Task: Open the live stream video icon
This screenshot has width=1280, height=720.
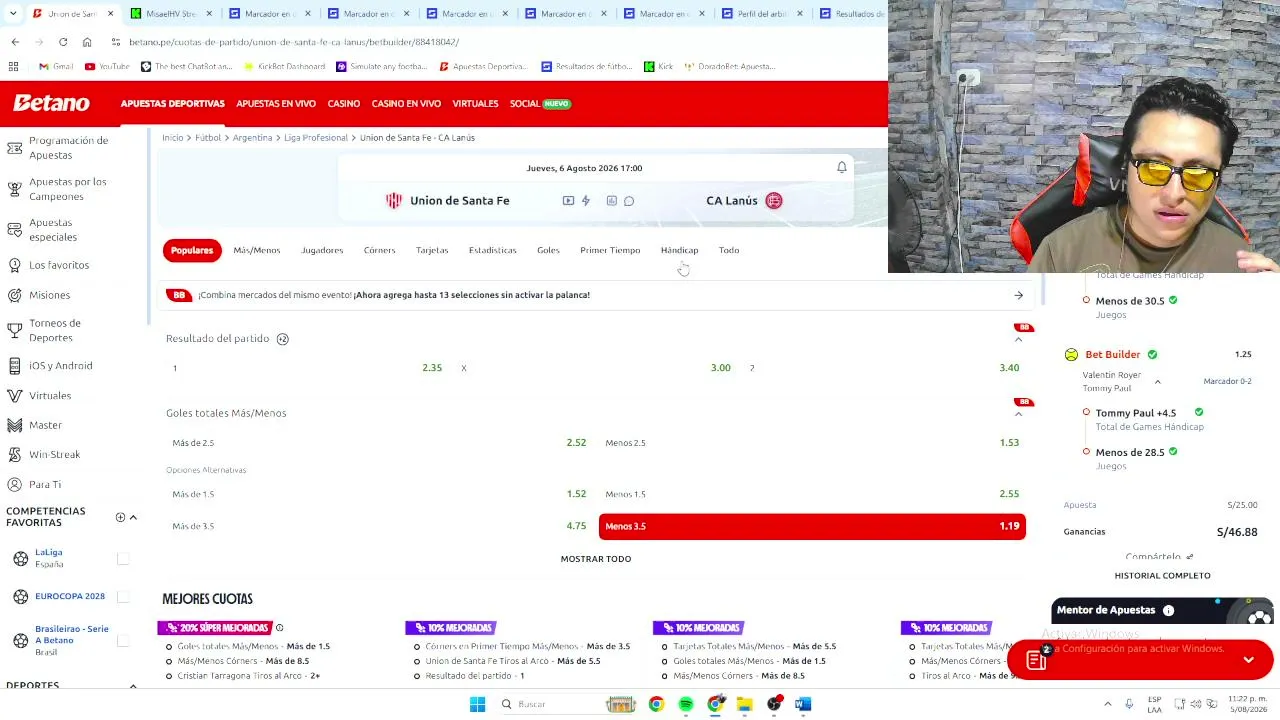Action: (568, 201)
